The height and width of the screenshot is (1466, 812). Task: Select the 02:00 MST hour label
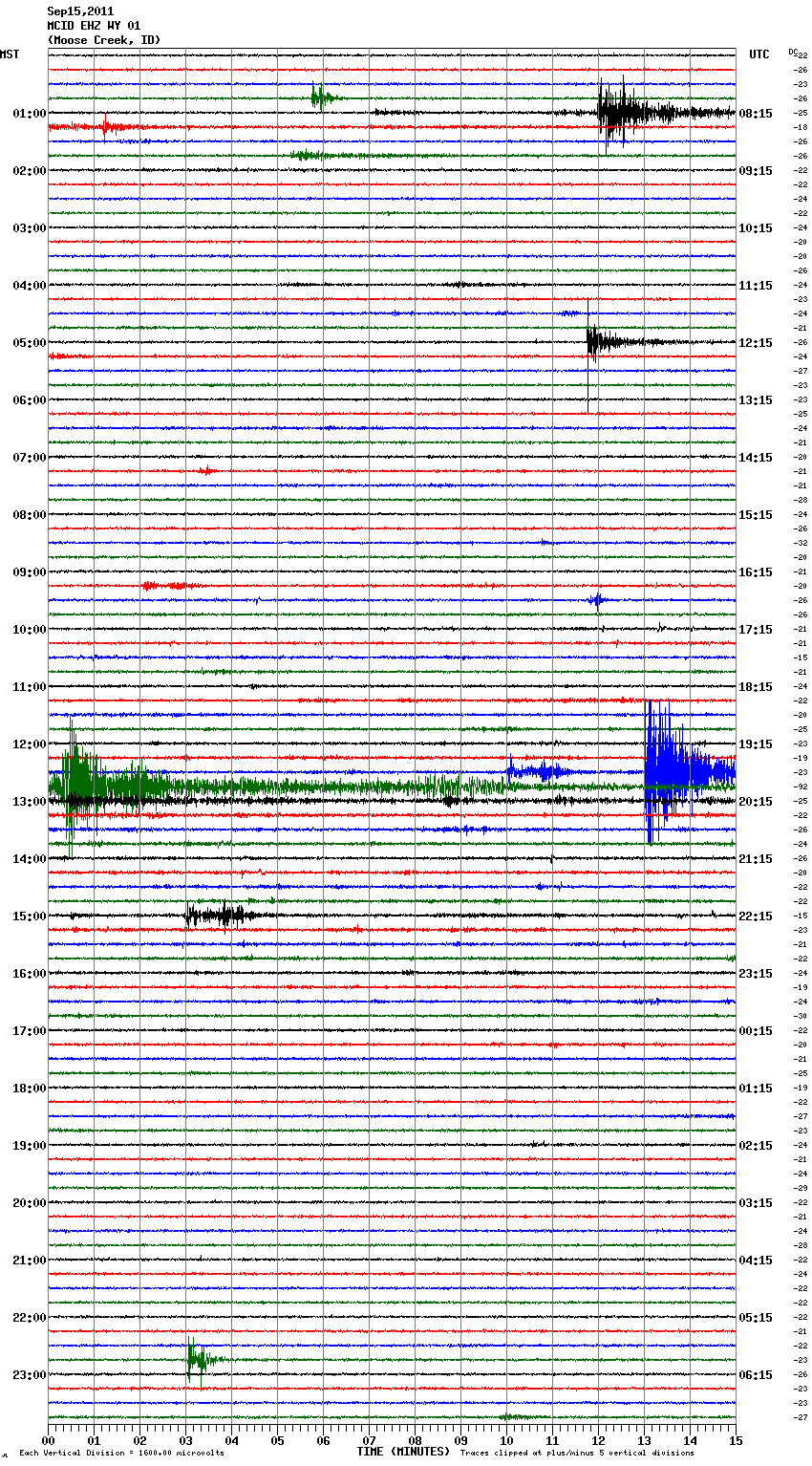(x=29, y=171)
